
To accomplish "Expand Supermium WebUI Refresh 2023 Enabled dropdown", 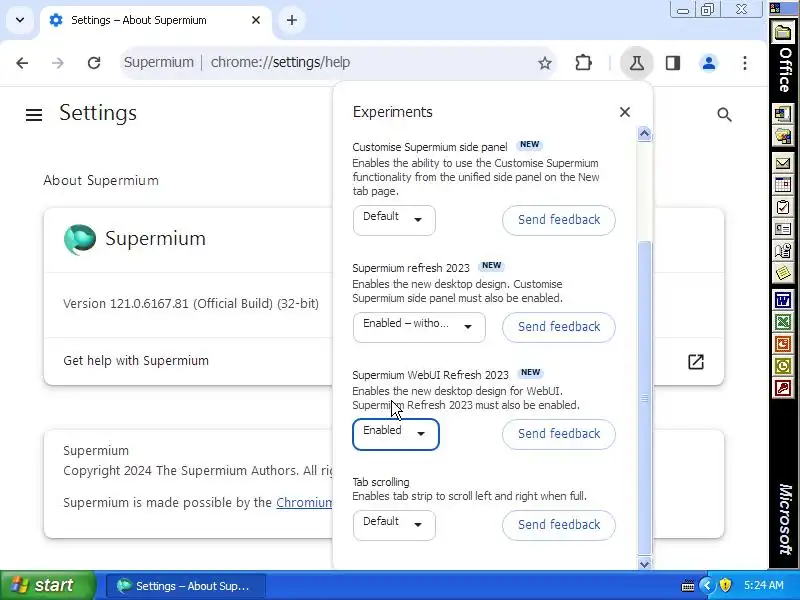I will (395, 434).
